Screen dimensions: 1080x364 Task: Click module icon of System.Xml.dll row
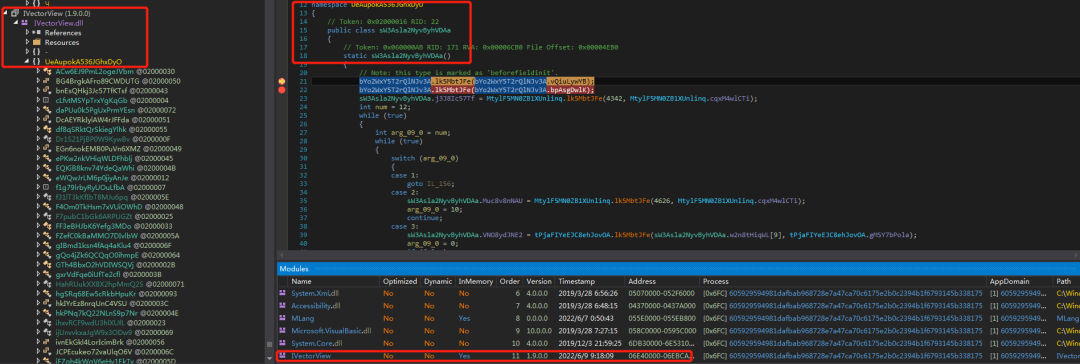coord(282,292)
